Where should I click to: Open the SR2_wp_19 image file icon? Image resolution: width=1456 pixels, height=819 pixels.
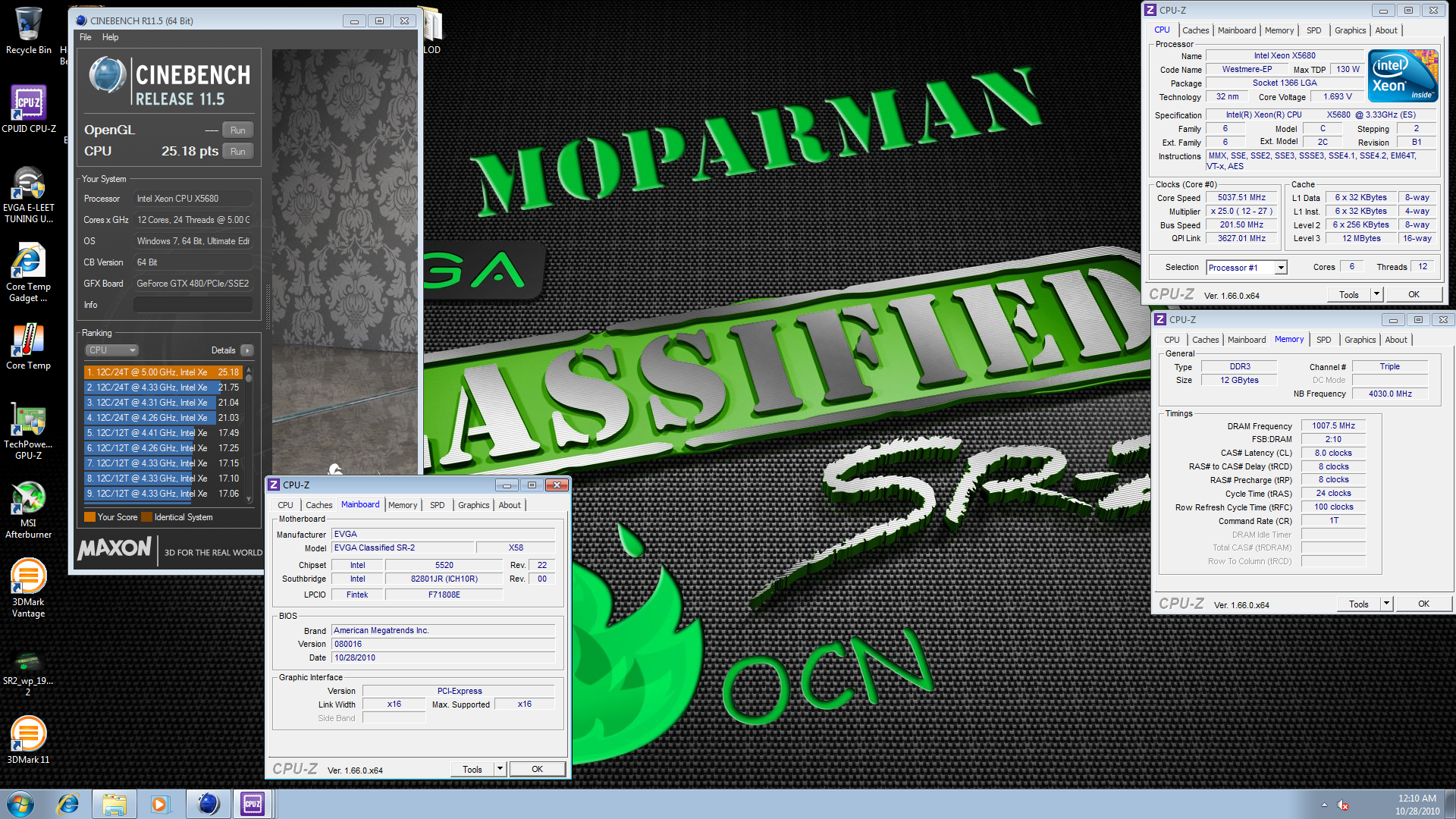[28, 672]
